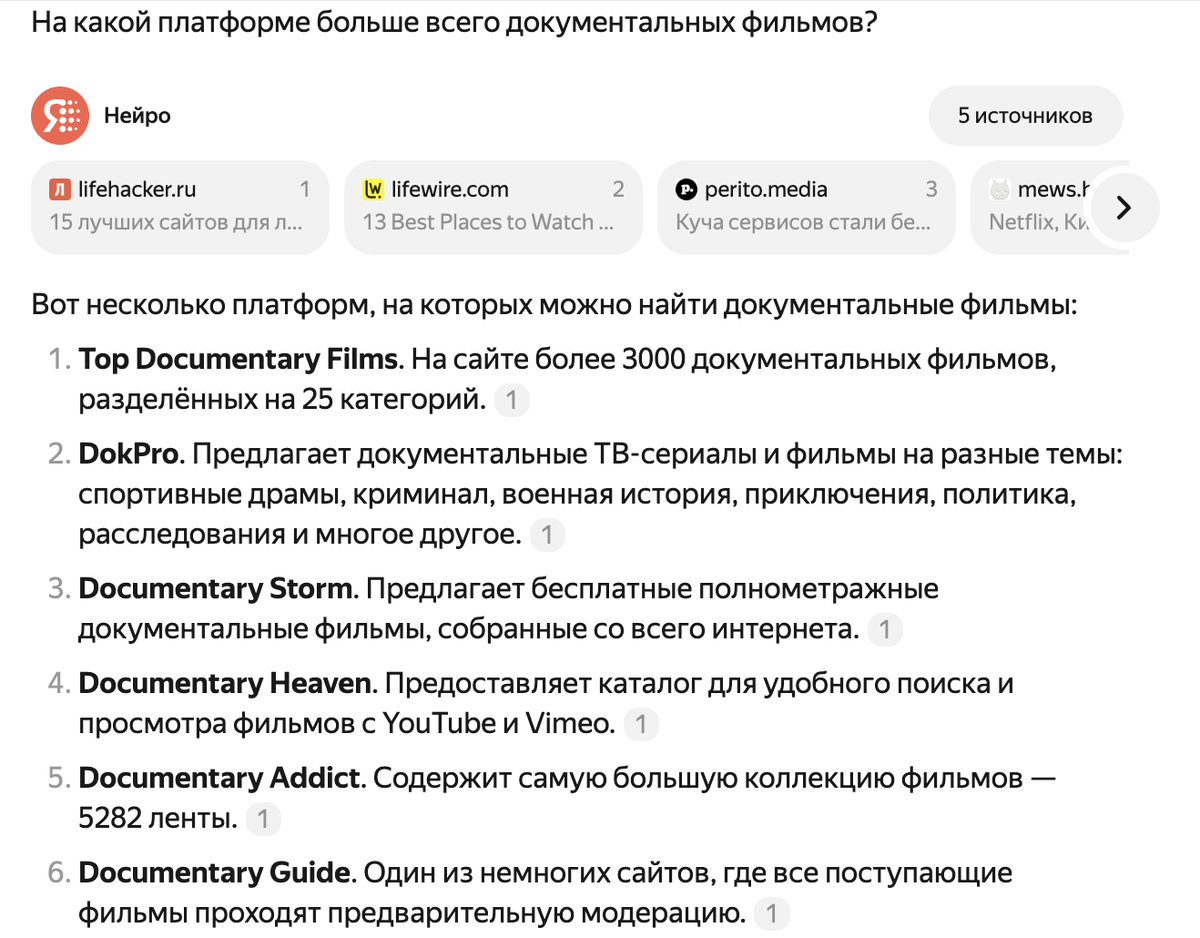Click citation marker after Documentary Guide moderation text

[x=770, y=913]
